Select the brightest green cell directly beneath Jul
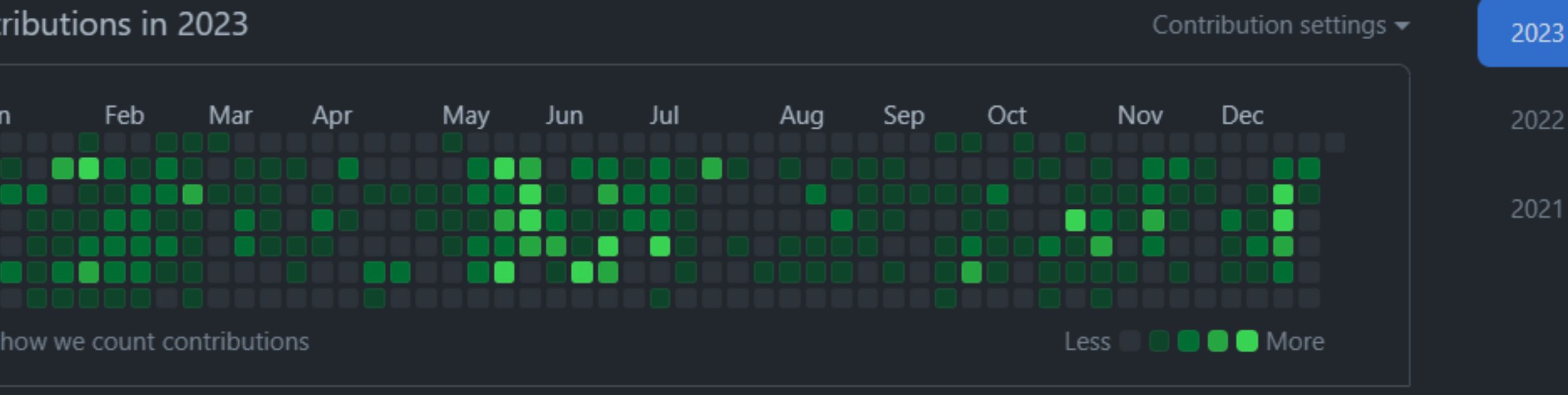Image resolution: width=1568 pixels, height=395 pixels. click(x=660, y=246)
